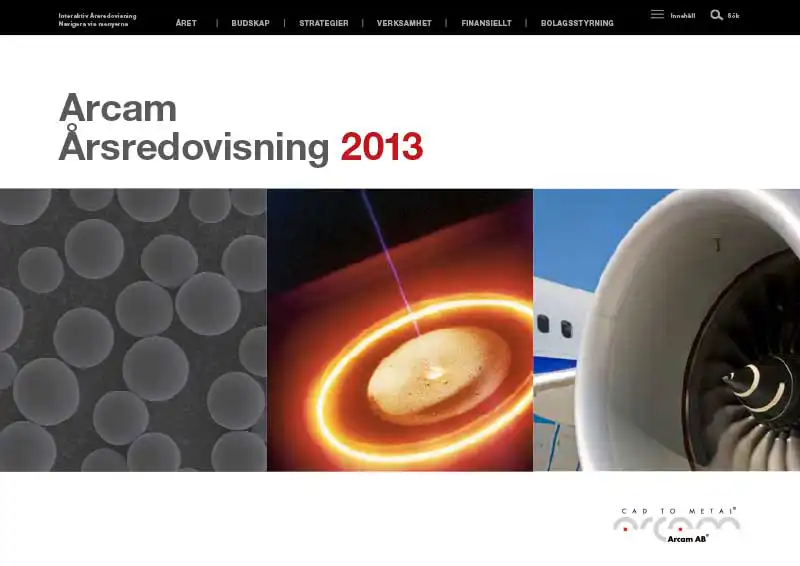The image size is (800, 566).
Task: Click the Sök search label
Action: tap(733, 16)
